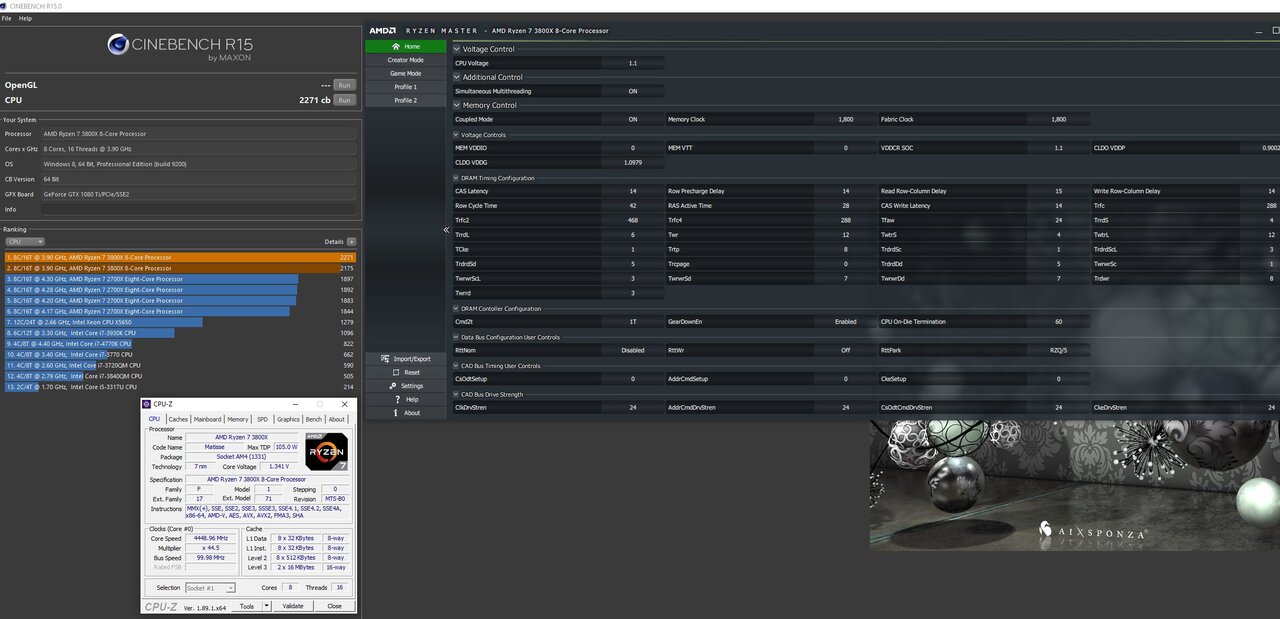Select Profile 1 in Ryzen Master
Viewport: 1280px width, 619px height.
[x=405, y=87]
